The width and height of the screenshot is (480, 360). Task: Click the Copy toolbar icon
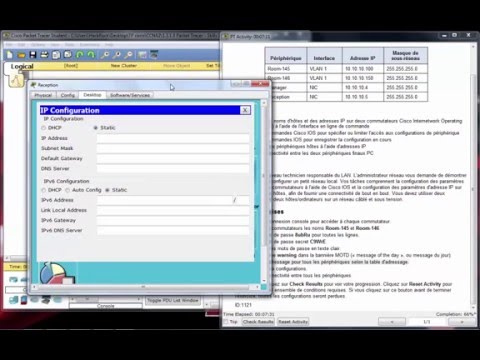[x=56, y=55]
